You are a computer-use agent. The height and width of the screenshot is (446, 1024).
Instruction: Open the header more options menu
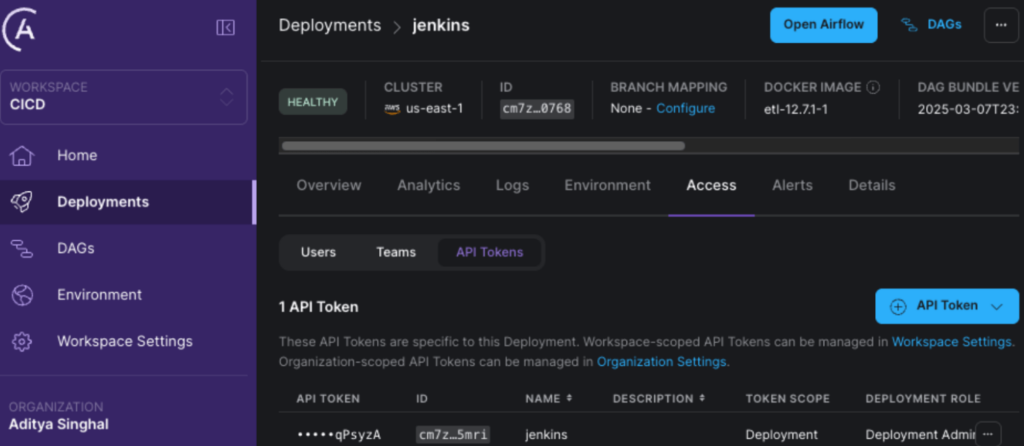[x=1000, y=25]
